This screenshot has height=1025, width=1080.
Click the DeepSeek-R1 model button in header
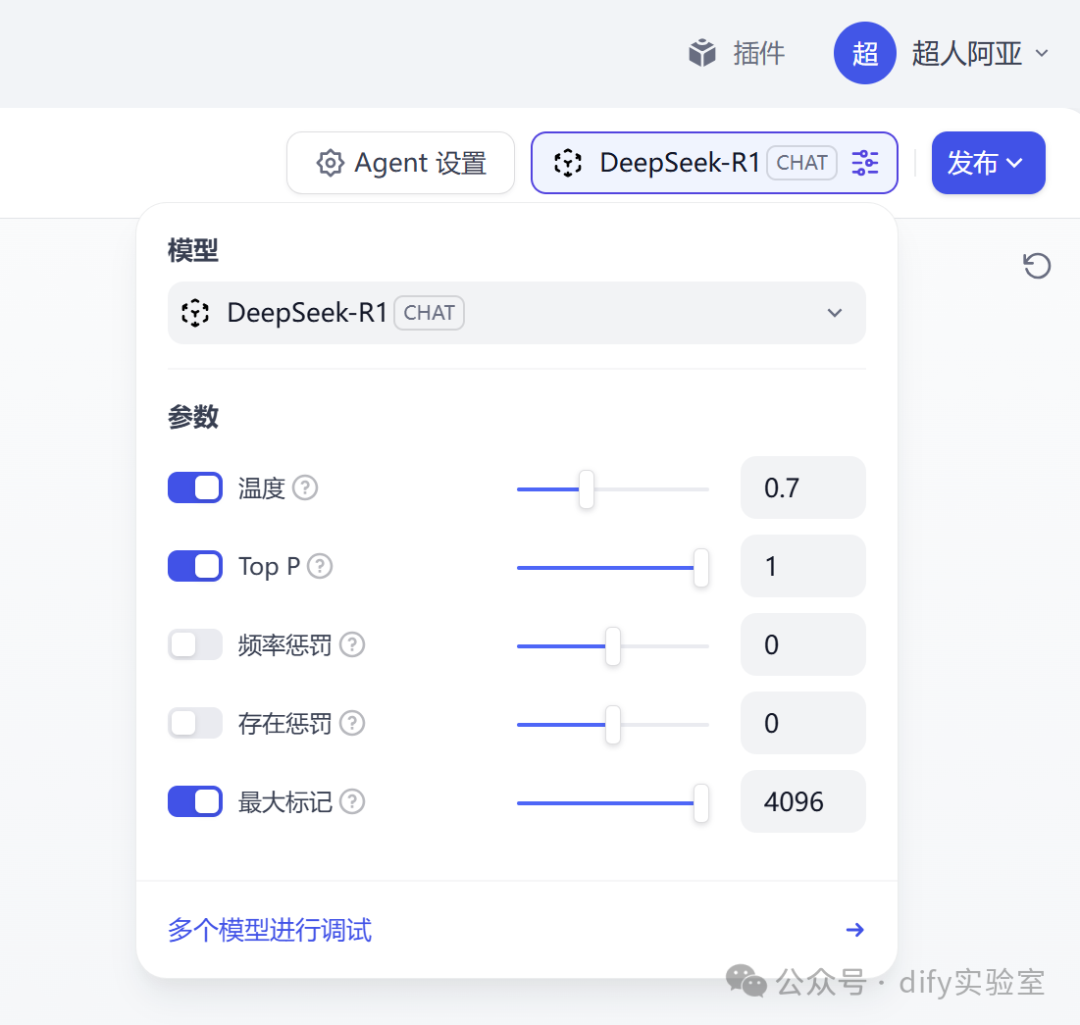pyautogui.click(x=714, y=163)
